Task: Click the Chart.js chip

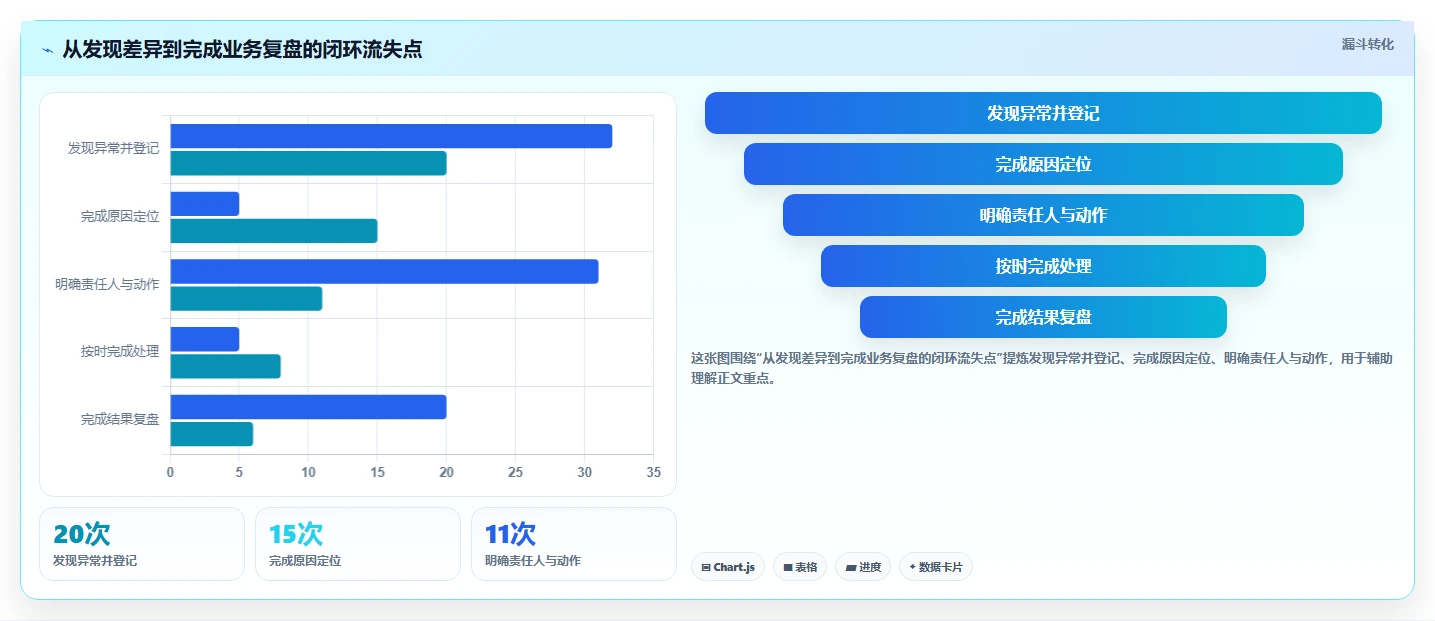Action: point(728,567)
